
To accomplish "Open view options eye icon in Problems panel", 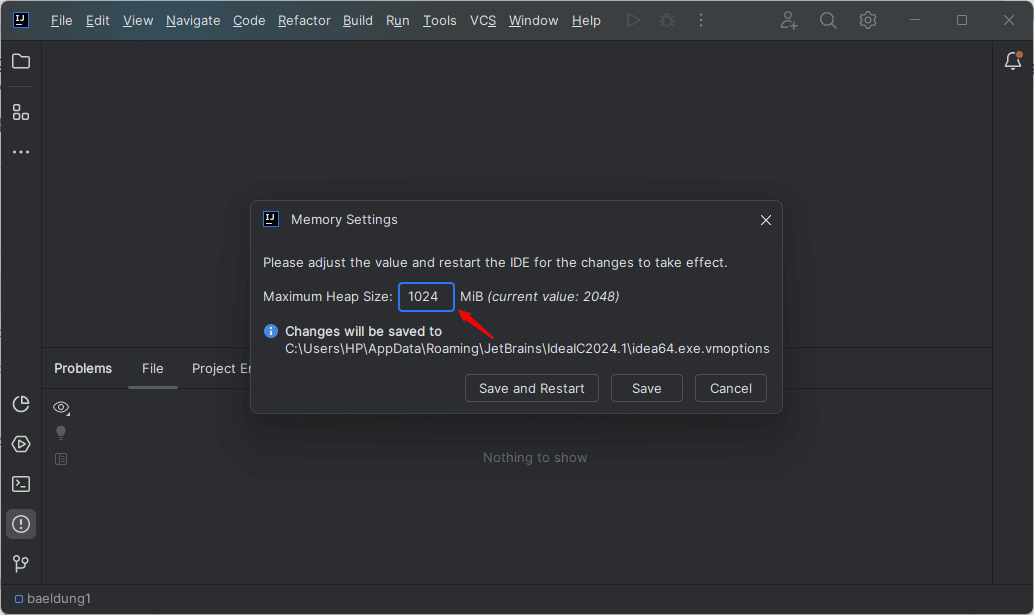I will (x=61, y=407).
